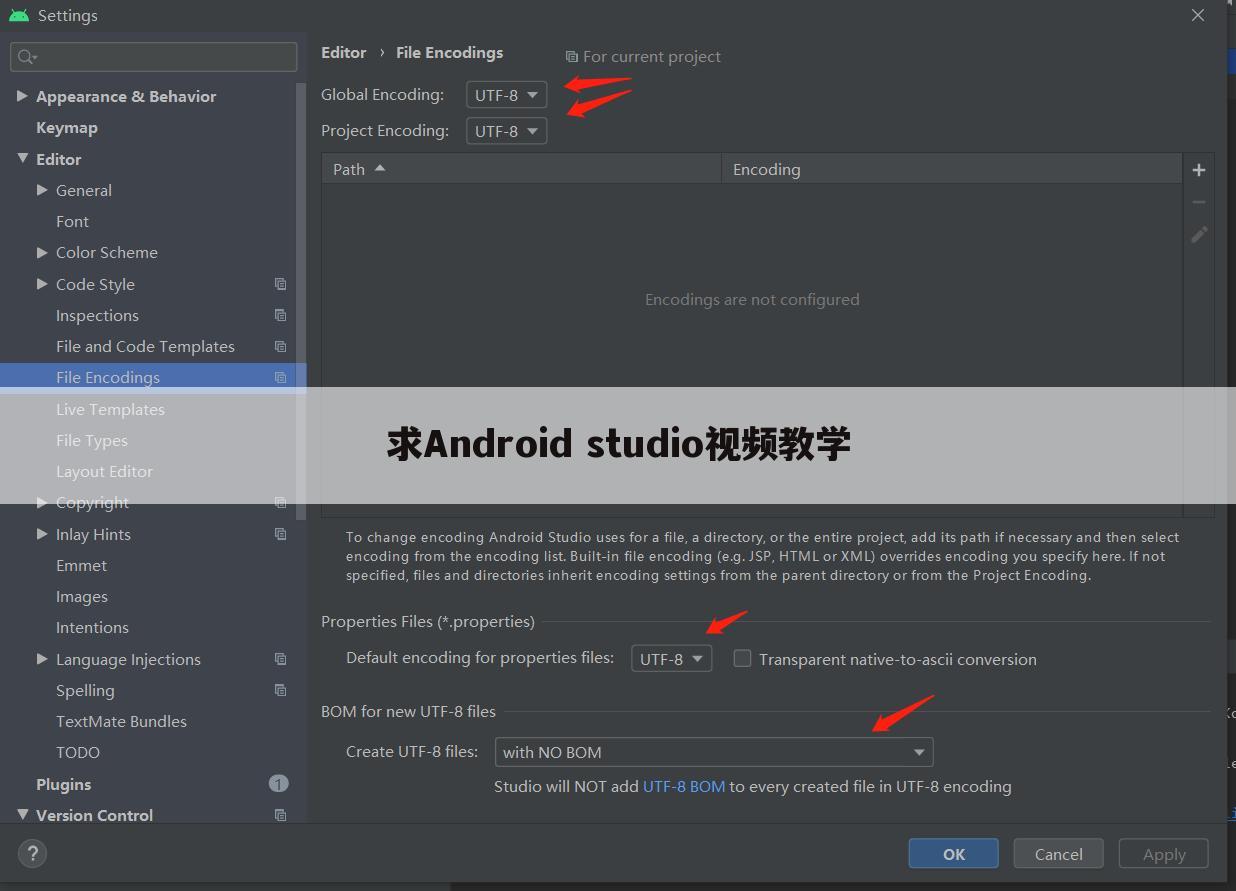Screen dimensions: 1236x891
Task: Click the add encoding path plus icon
Action: pyautogui.click(x=1199, y=170)
